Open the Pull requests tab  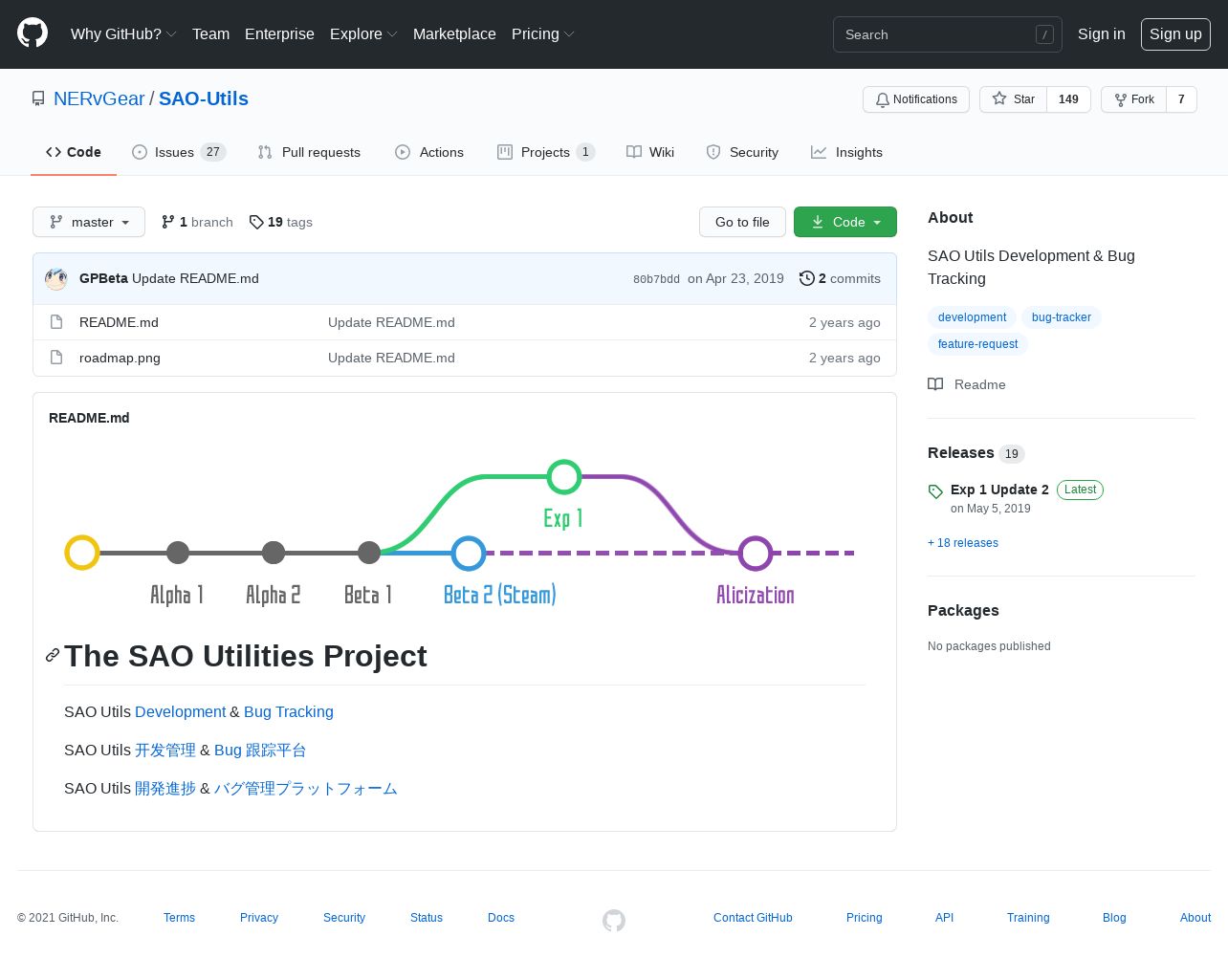(309, 152)
